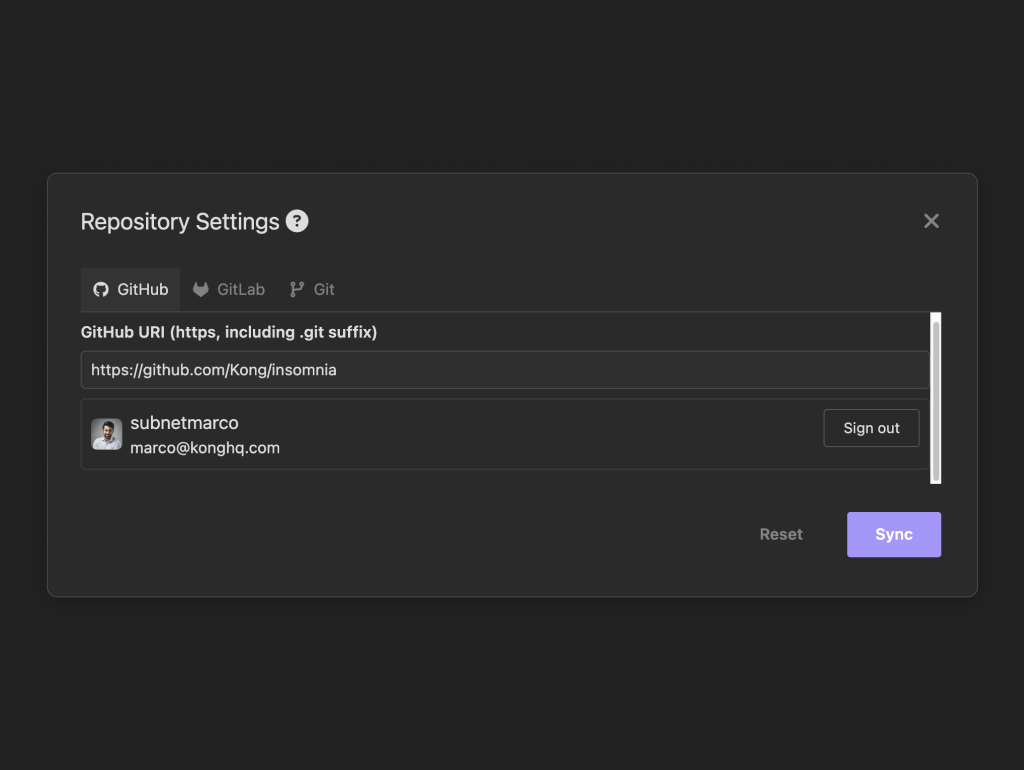This screenshot has width=1024, height=770.
Task: Click the GitLab fox logo icon
Action: pyautogui.click(x=200, y=289)
